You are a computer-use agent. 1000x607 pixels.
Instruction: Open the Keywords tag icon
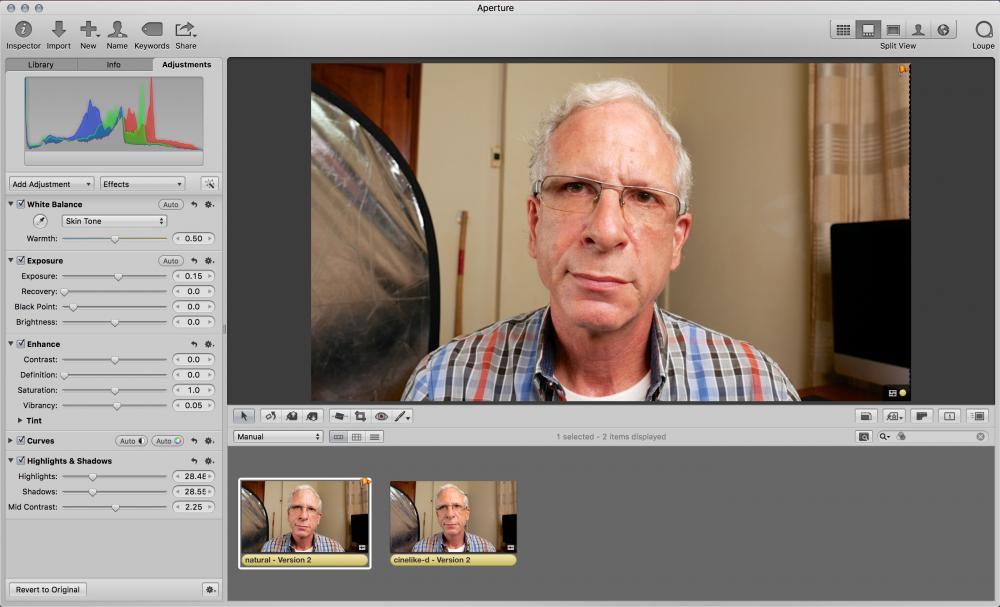(x=151, y=30)
